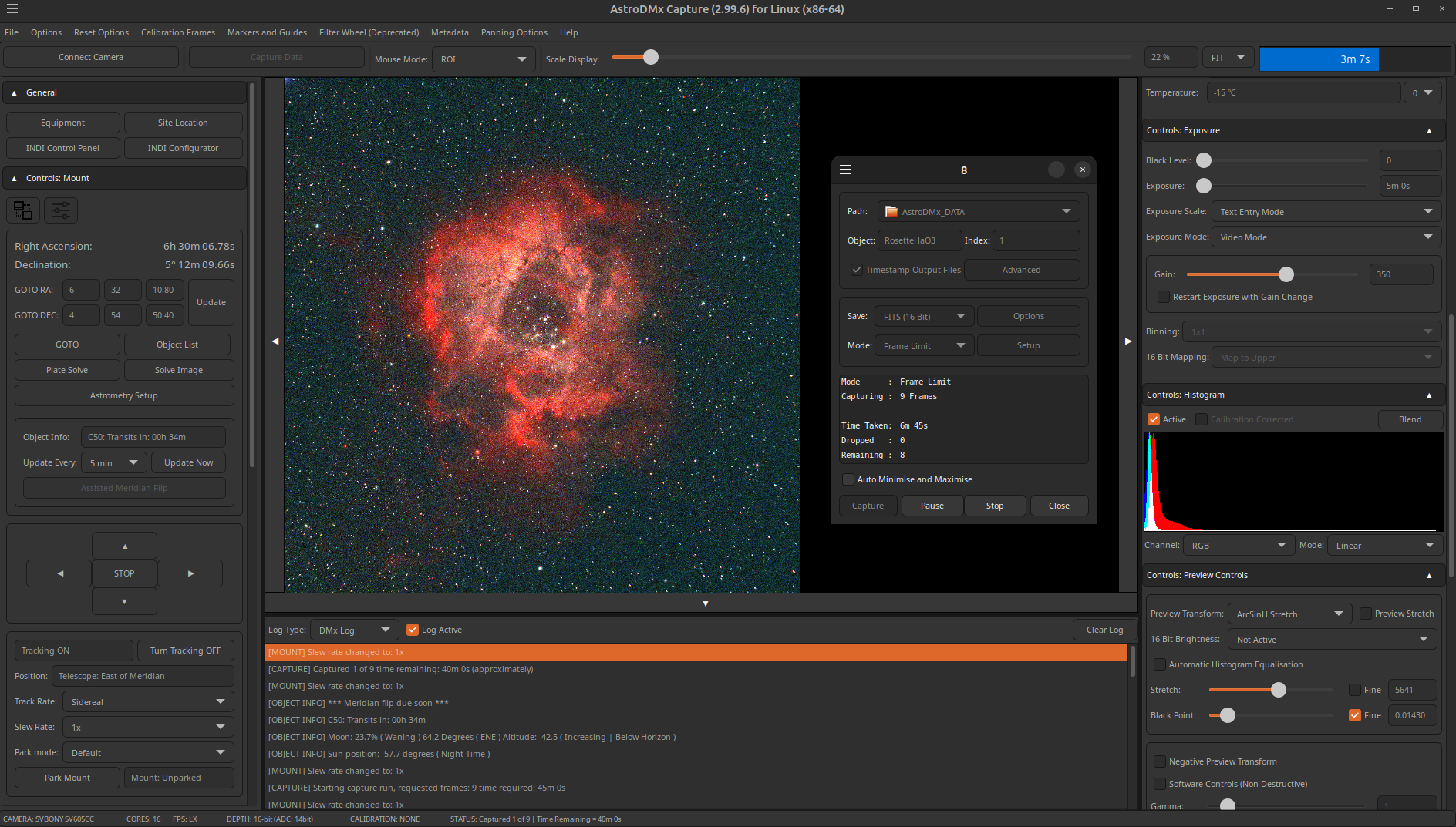Screen dimensions: 1456x827
Task: Slew mount left with arrow button
Action: click(59, 573)
